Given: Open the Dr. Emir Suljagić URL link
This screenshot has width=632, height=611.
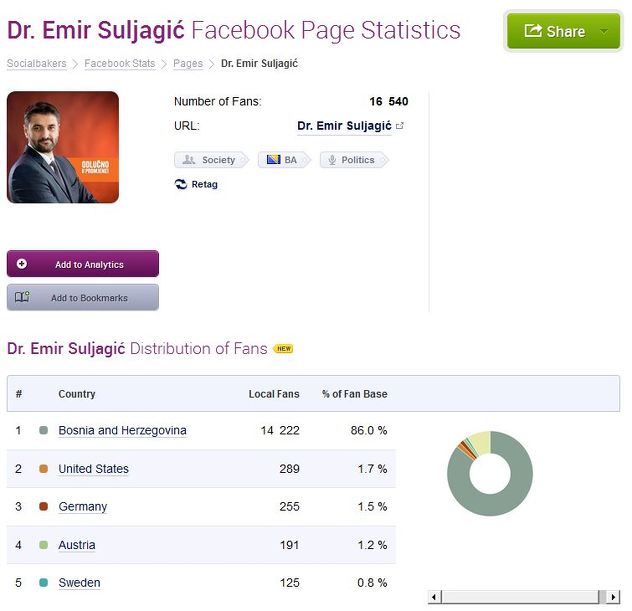Looking at the screenshot, I should point(345,126).
